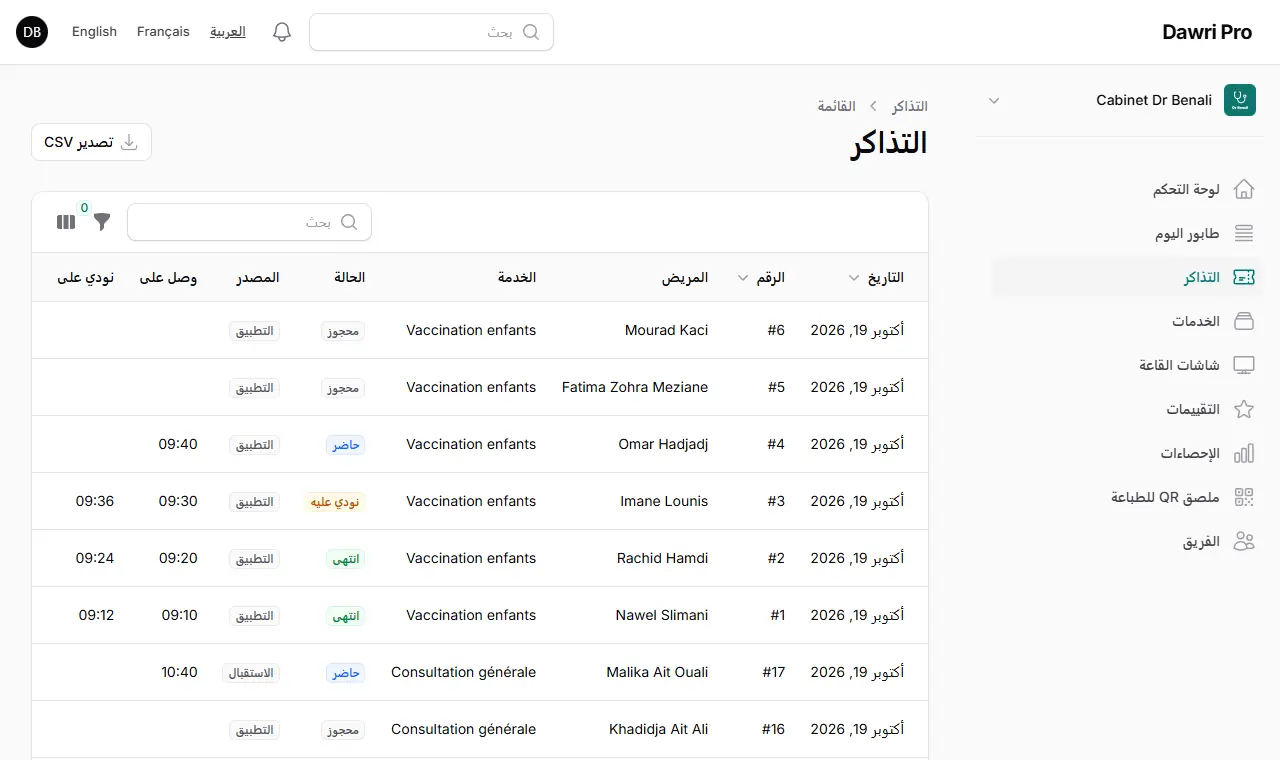
Task: Switch language to English
Action: (94, 32)
